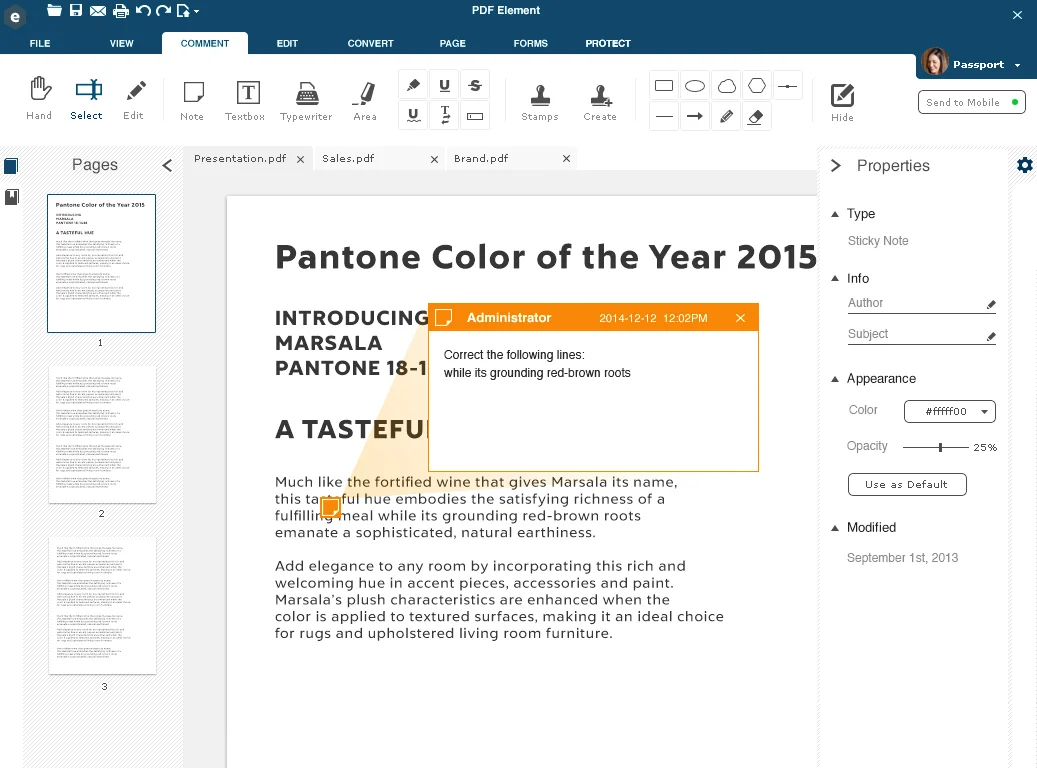Select the Area highlight tool

364,99
